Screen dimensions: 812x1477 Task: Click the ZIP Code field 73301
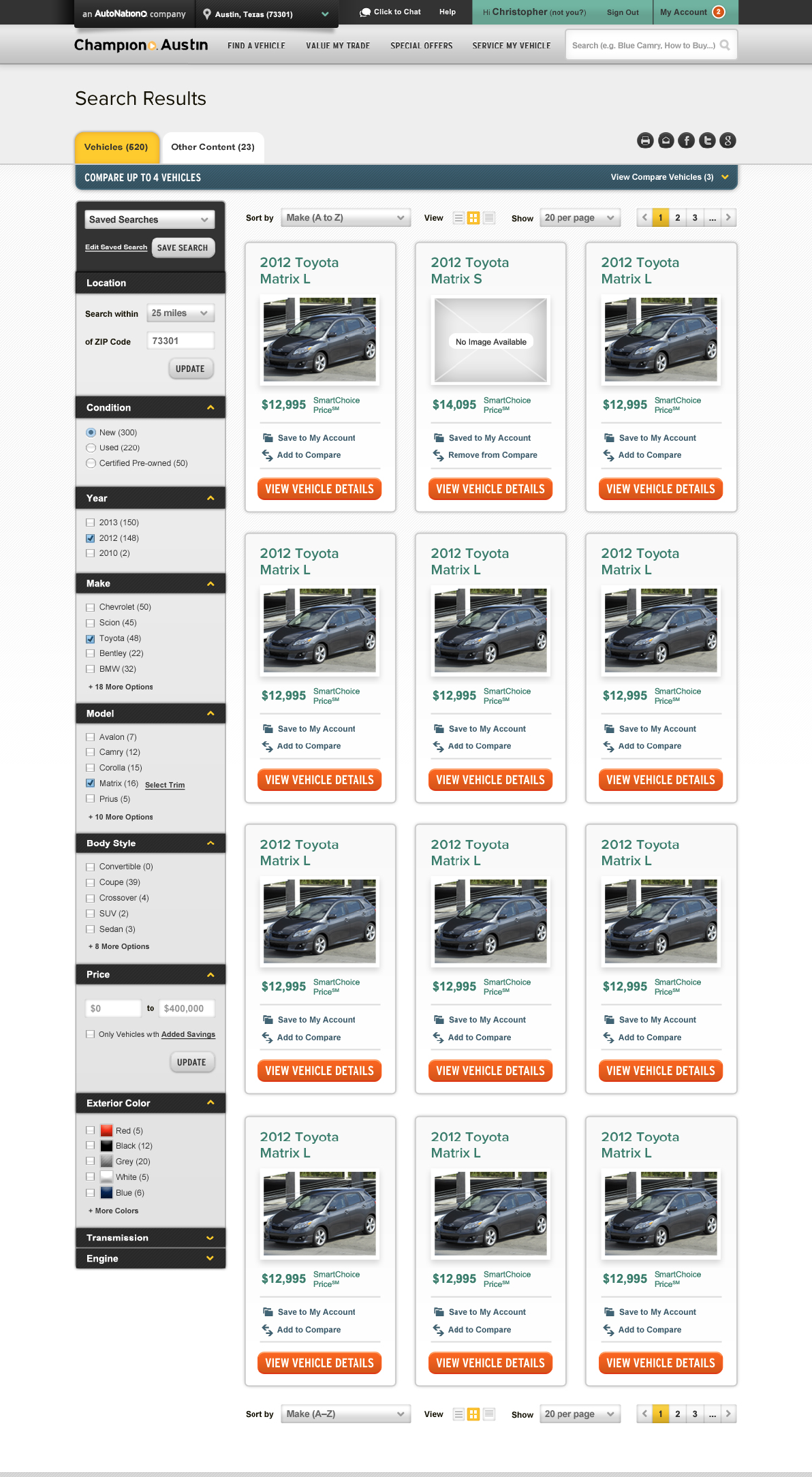[x=181, y=341]
